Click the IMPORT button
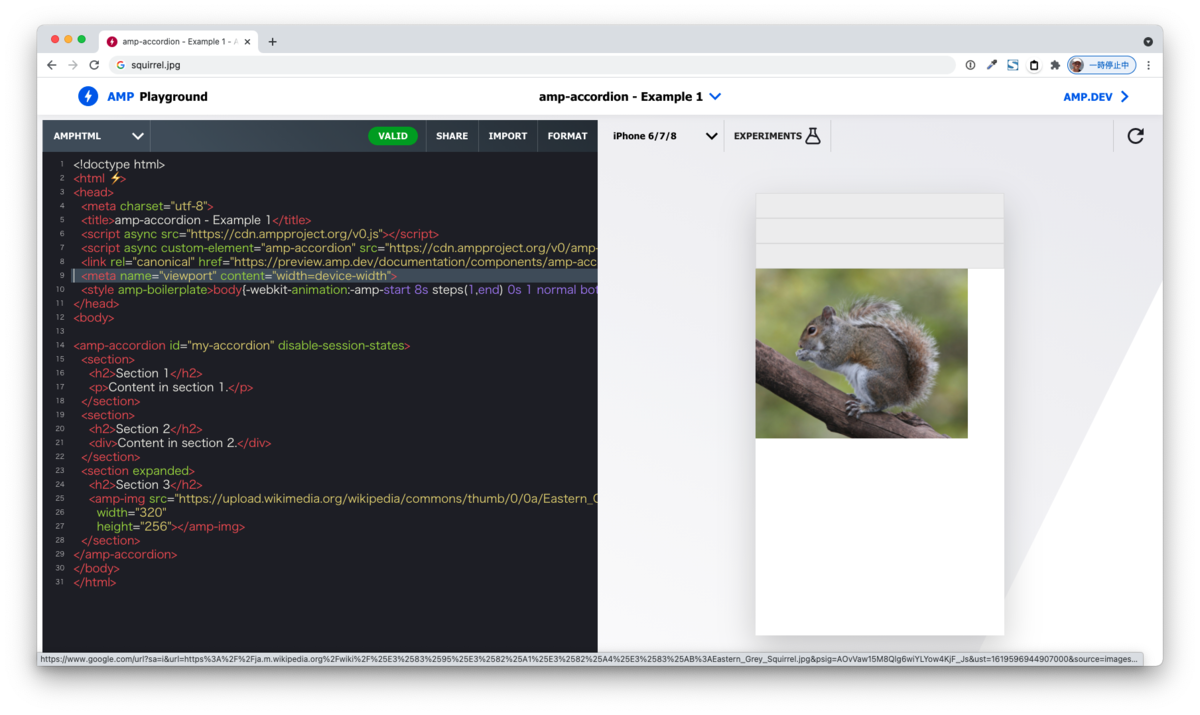 pos(508,136)
